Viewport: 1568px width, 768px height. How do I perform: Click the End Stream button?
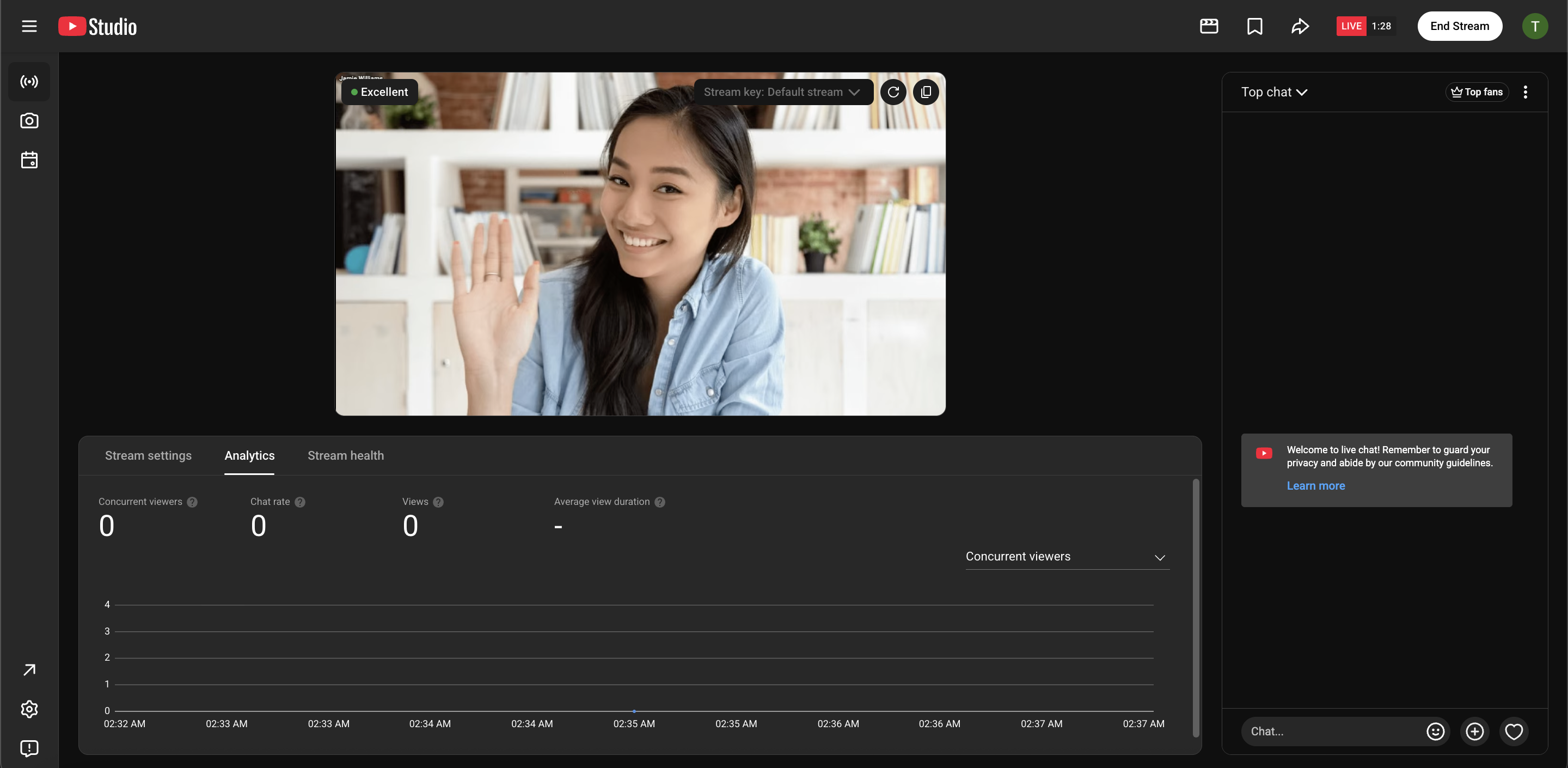click(1459, 26)
